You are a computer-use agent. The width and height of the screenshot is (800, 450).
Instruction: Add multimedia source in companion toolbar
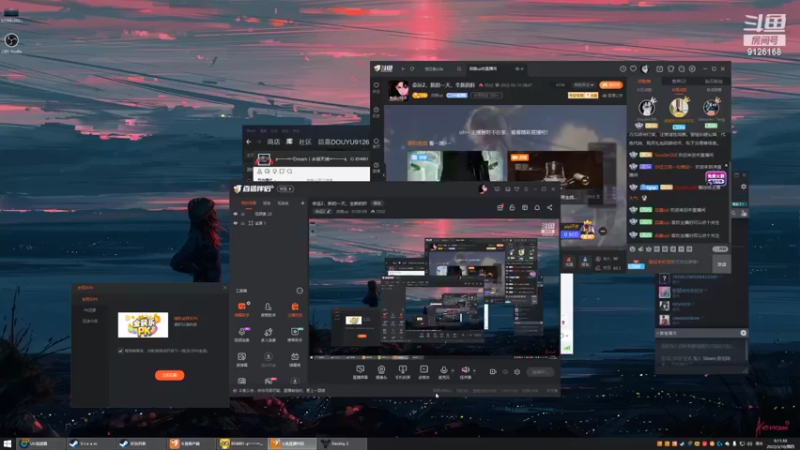(424, 372)
